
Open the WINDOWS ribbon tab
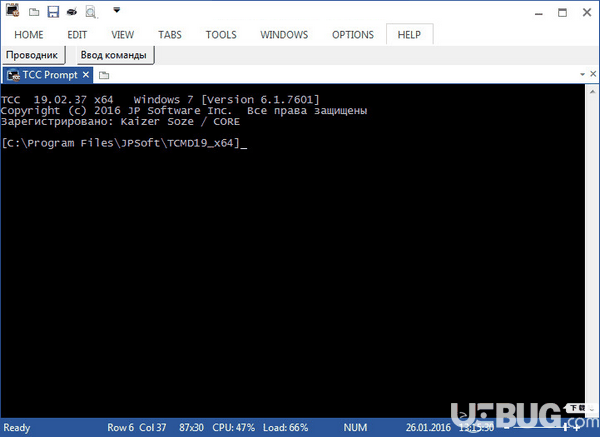click(x=284, y=35)
